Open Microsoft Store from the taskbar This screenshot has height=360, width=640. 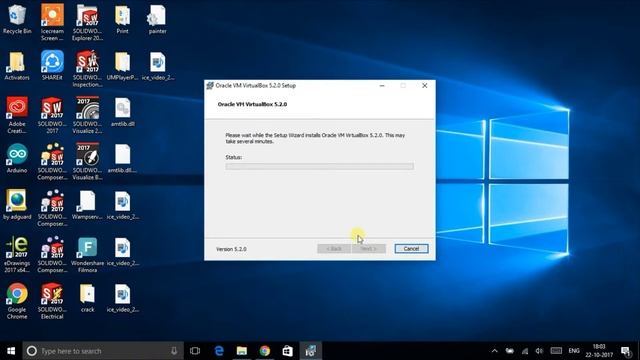287,351
